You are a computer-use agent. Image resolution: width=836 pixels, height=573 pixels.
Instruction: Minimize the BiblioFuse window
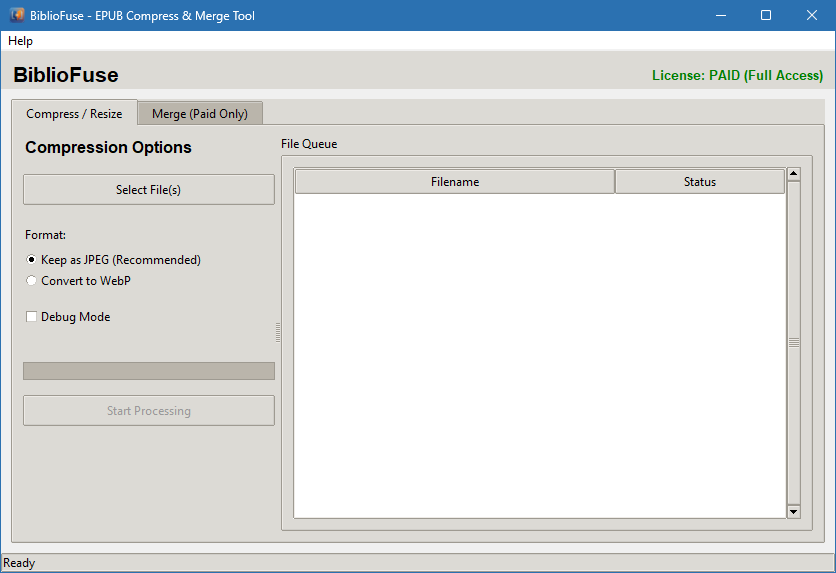point(721,15)
